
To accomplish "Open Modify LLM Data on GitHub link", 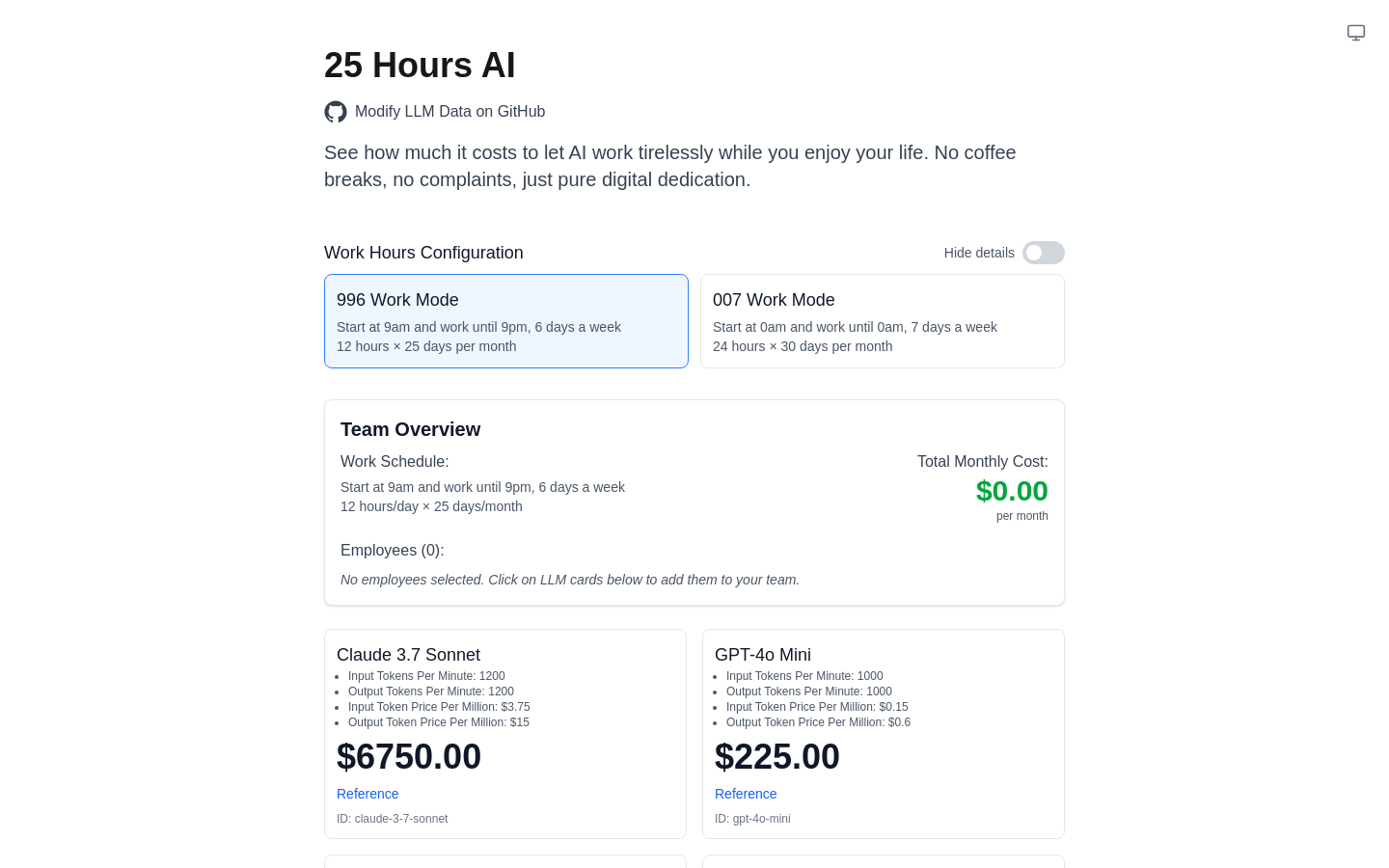I will pos(449,112).
